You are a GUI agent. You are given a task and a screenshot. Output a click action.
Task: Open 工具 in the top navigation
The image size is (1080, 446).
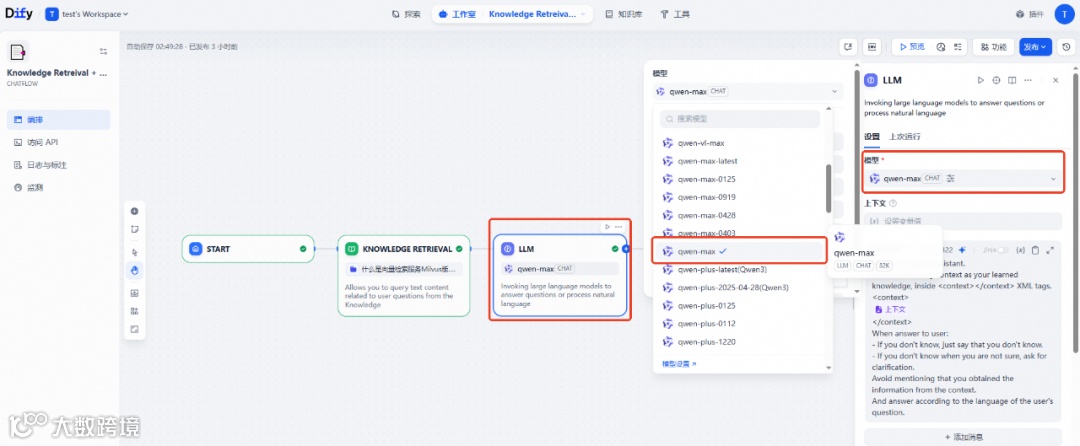675,14
